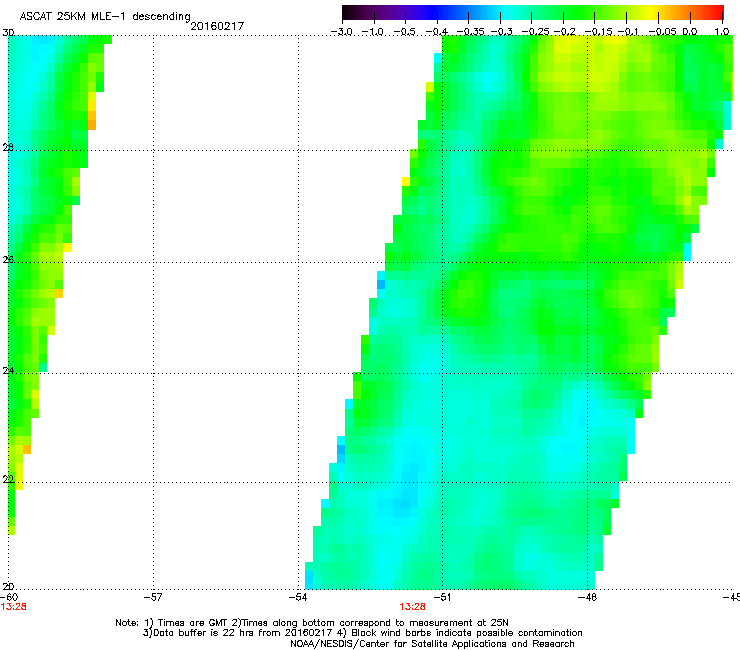Select the latitude label "24"
Screen dimensions: 740x650
[x=8, y=371]
